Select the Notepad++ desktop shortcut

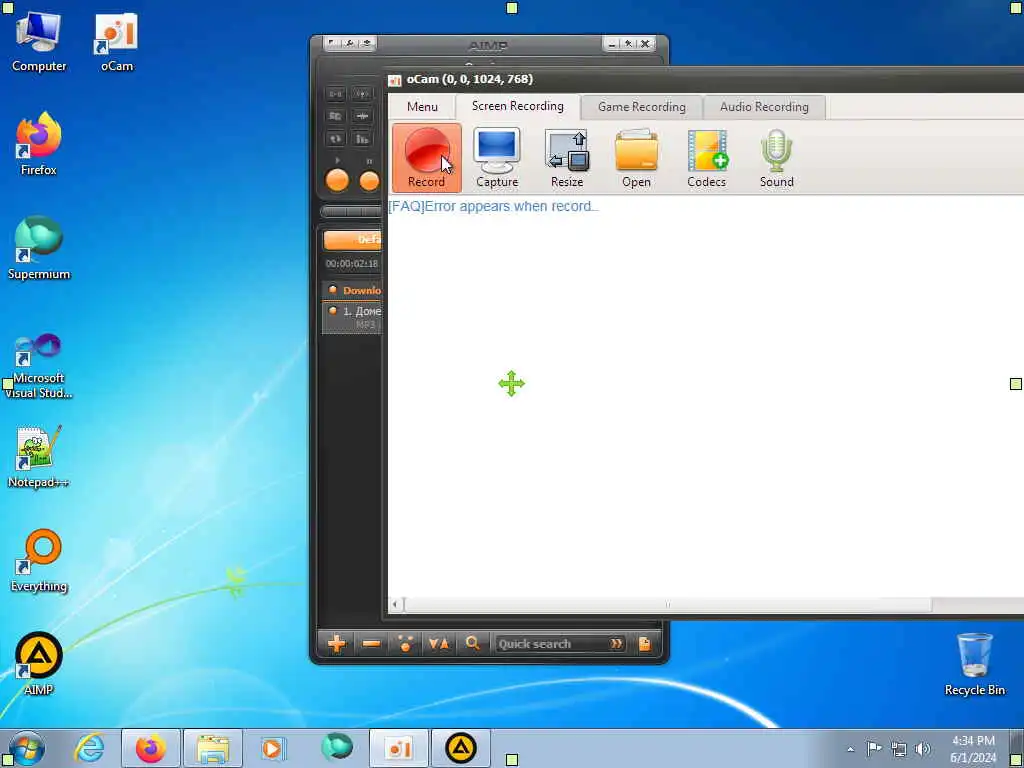[x=39, y=456]
